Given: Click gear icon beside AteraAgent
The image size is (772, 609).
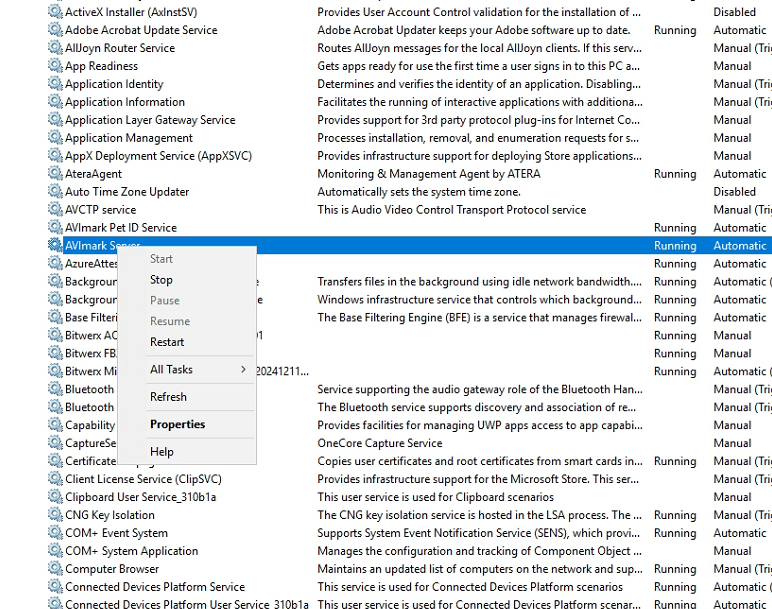Looking at the screenshot, I should (55, 173).
